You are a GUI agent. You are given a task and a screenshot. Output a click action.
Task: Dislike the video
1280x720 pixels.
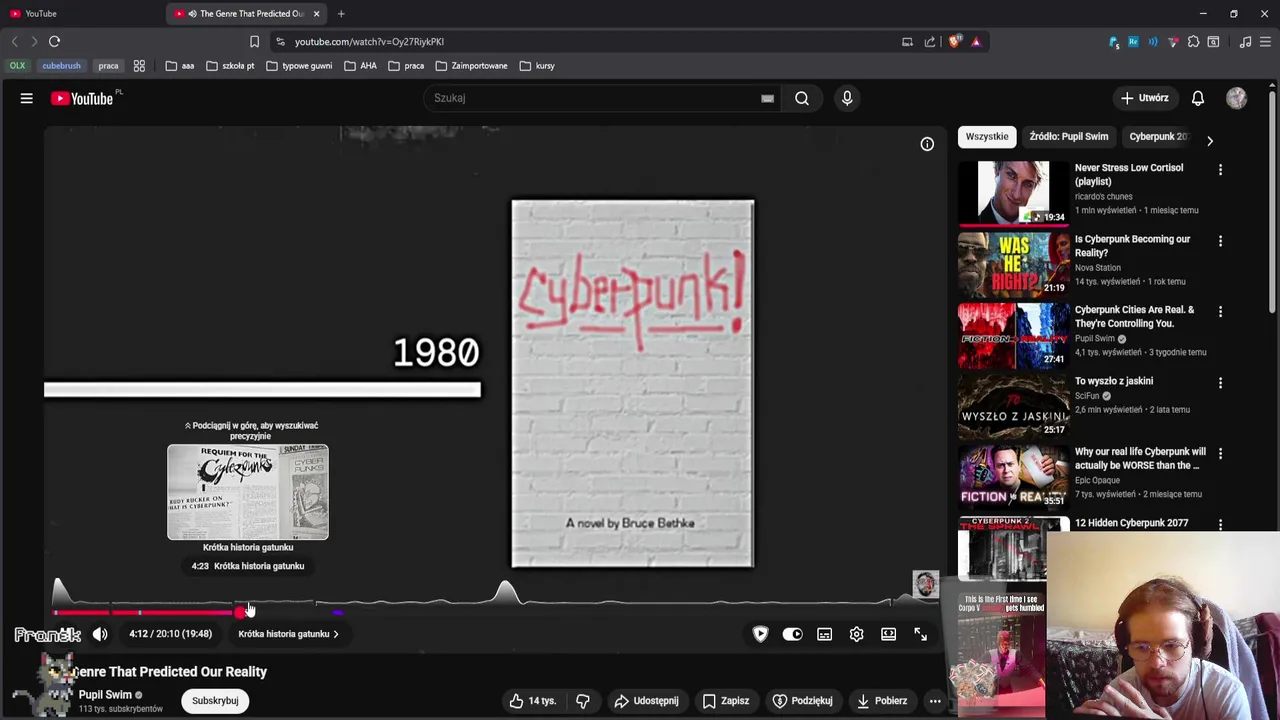pos(582,701)
